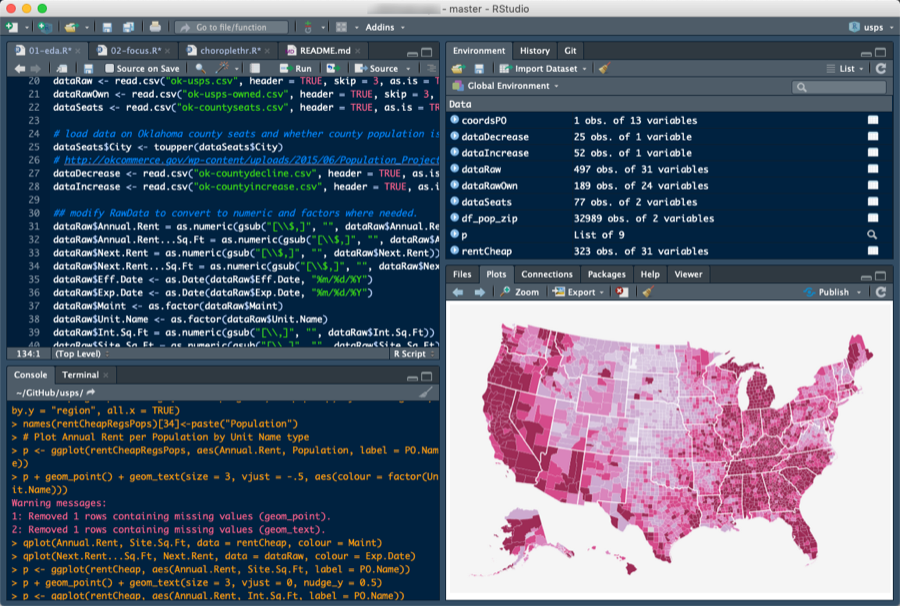Zoom the plot in a new window
Viewport: 900px width, 606px height.
(x=519, y=292)
